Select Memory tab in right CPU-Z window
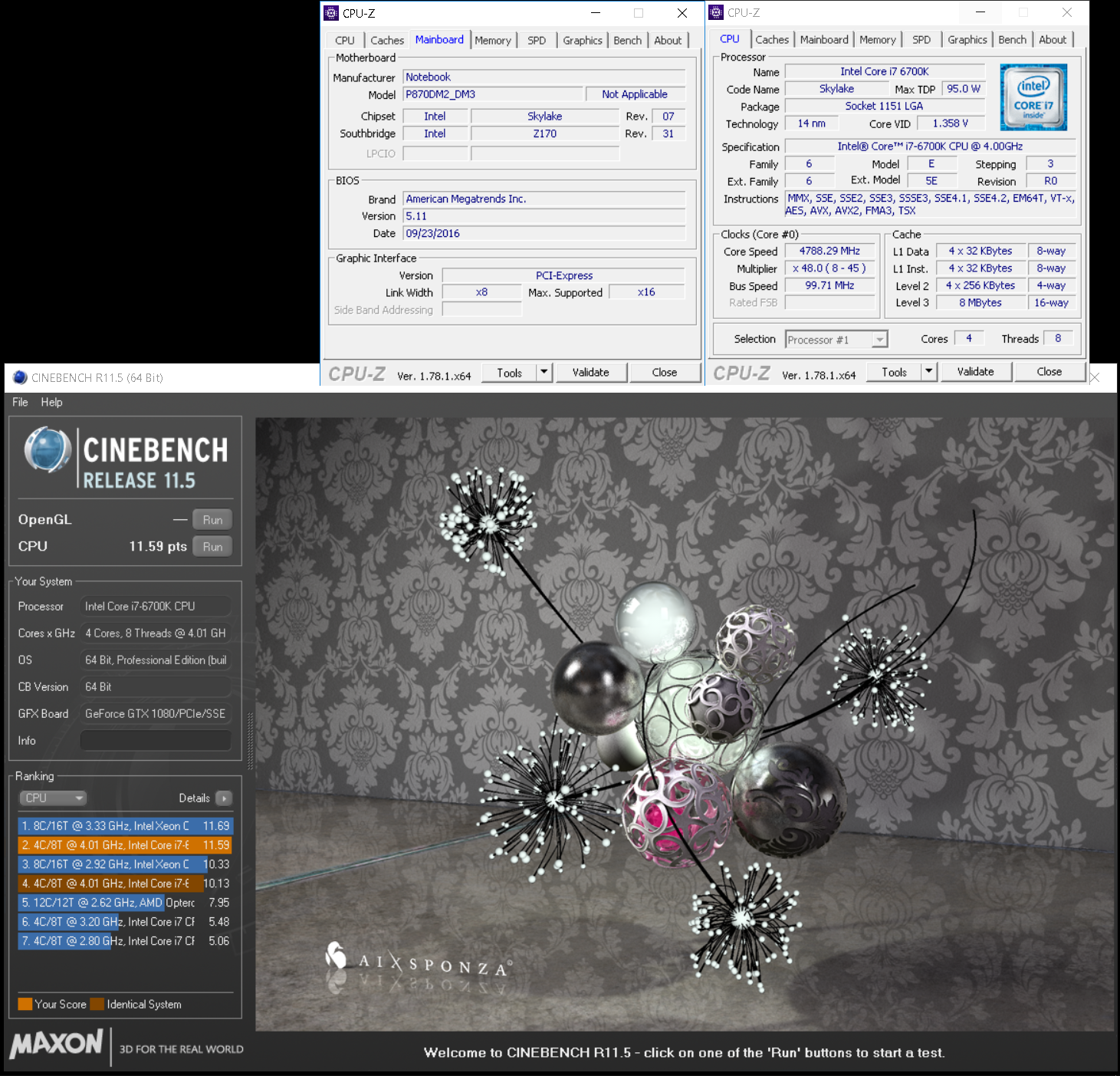Viewport: 1120px width, 1076px height. 878,39
